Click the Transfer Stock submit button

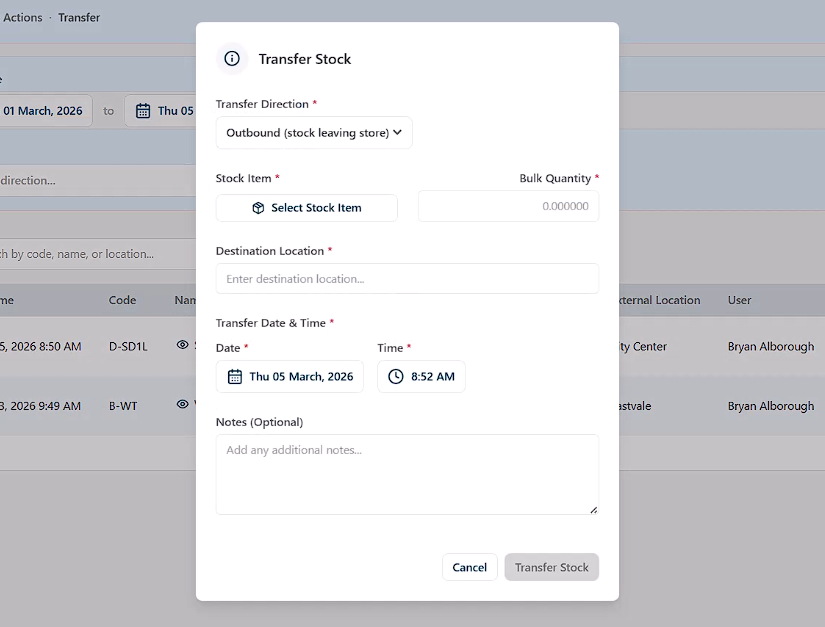click(x=551, y=567)
